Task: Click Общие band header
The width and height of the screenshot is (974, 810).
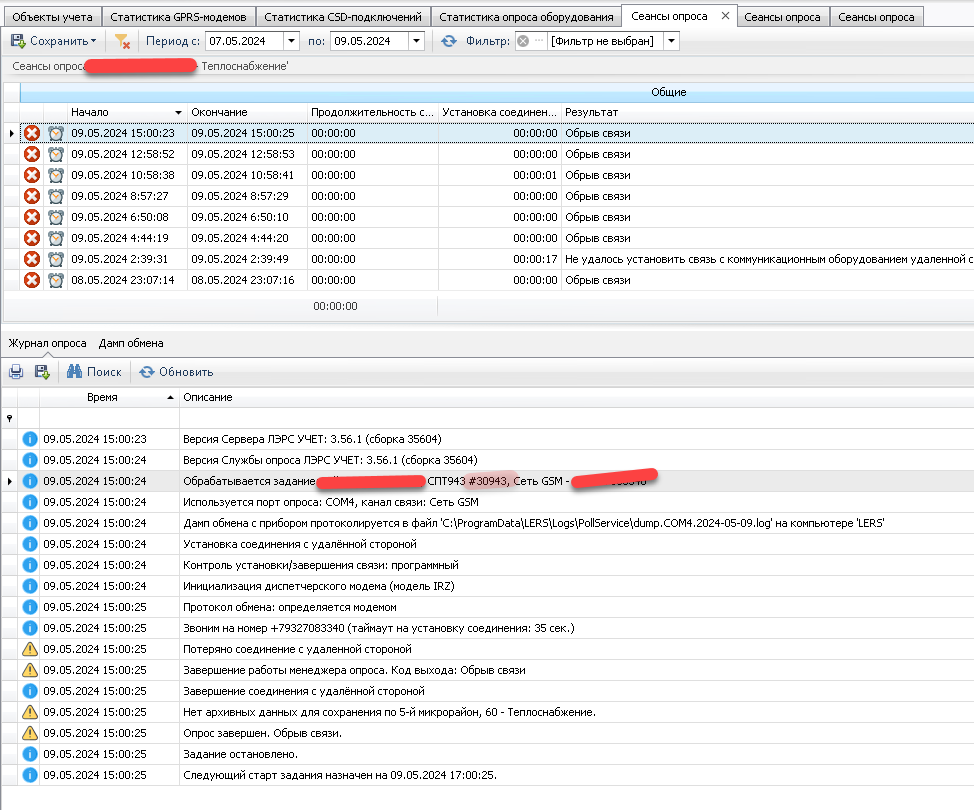Action: click(x=497, y=93)
